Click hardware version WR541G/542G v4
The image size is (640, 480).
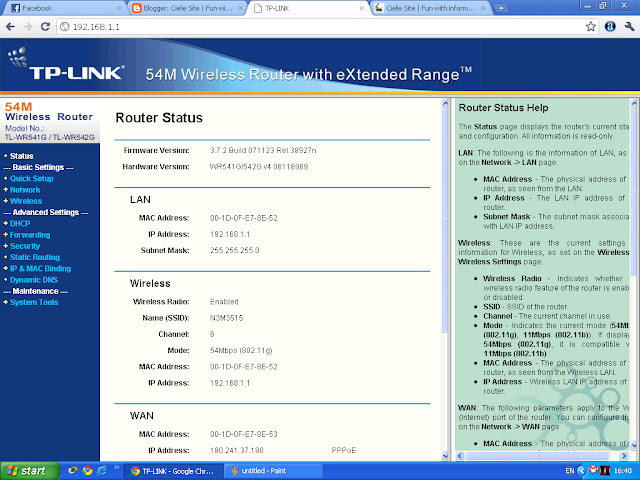259,167
